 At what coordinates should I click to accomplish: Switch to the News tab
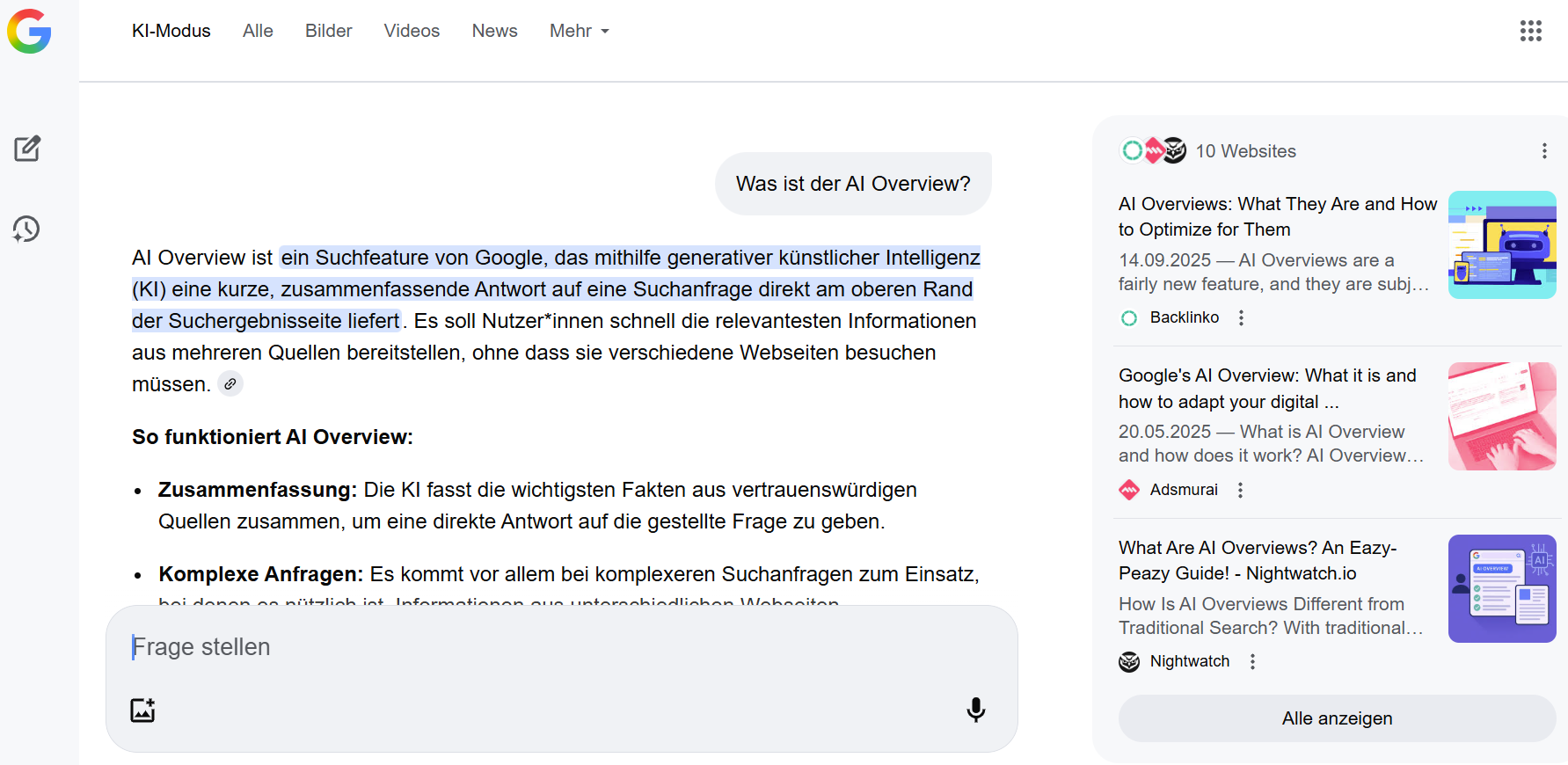[495, 31]
